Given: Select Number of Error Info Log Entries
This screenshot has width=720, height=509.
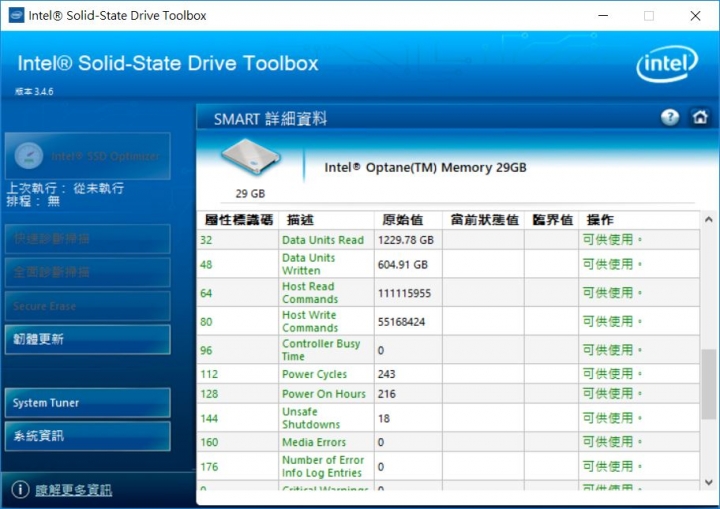Looking at the screenshot, I should coord(323,466).
